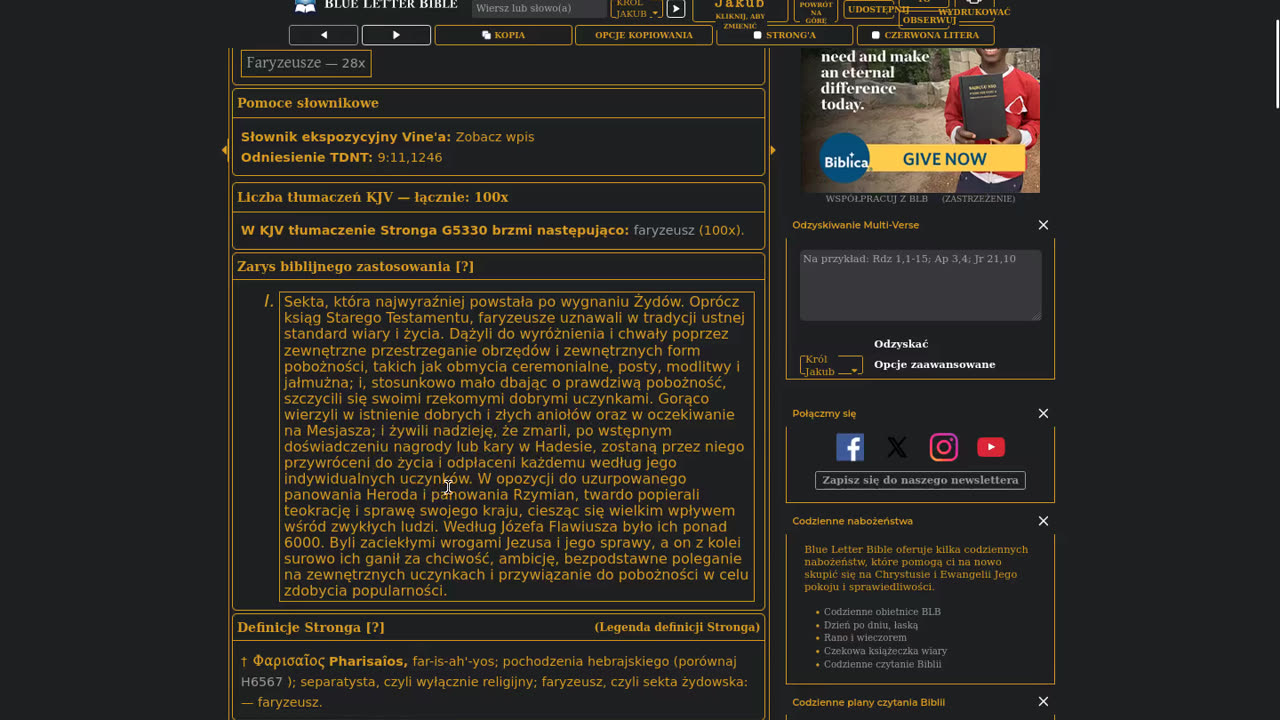Click 'Zapisz się do naszego newslettera' button
This screenshot has height=720, width=1280.
(920, 480)
